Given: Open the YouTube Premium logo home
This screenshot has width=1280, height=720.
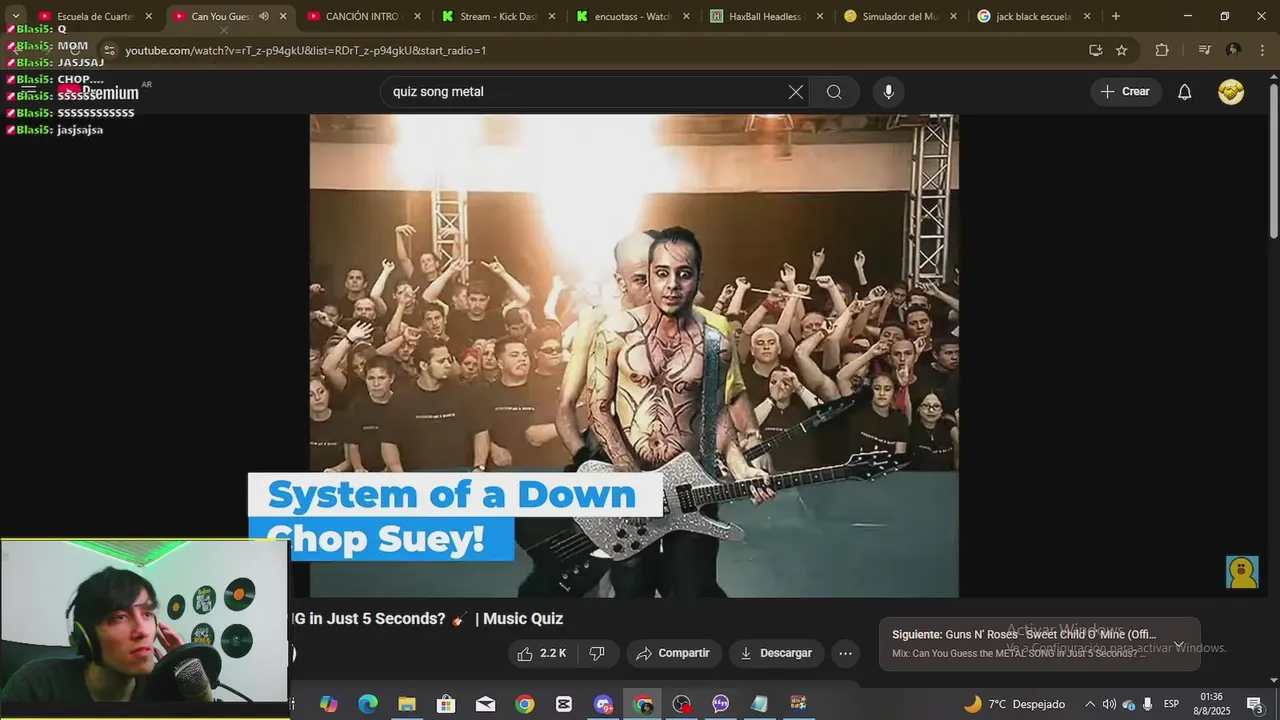Looking at the screenshot, I should pos(98,92).
